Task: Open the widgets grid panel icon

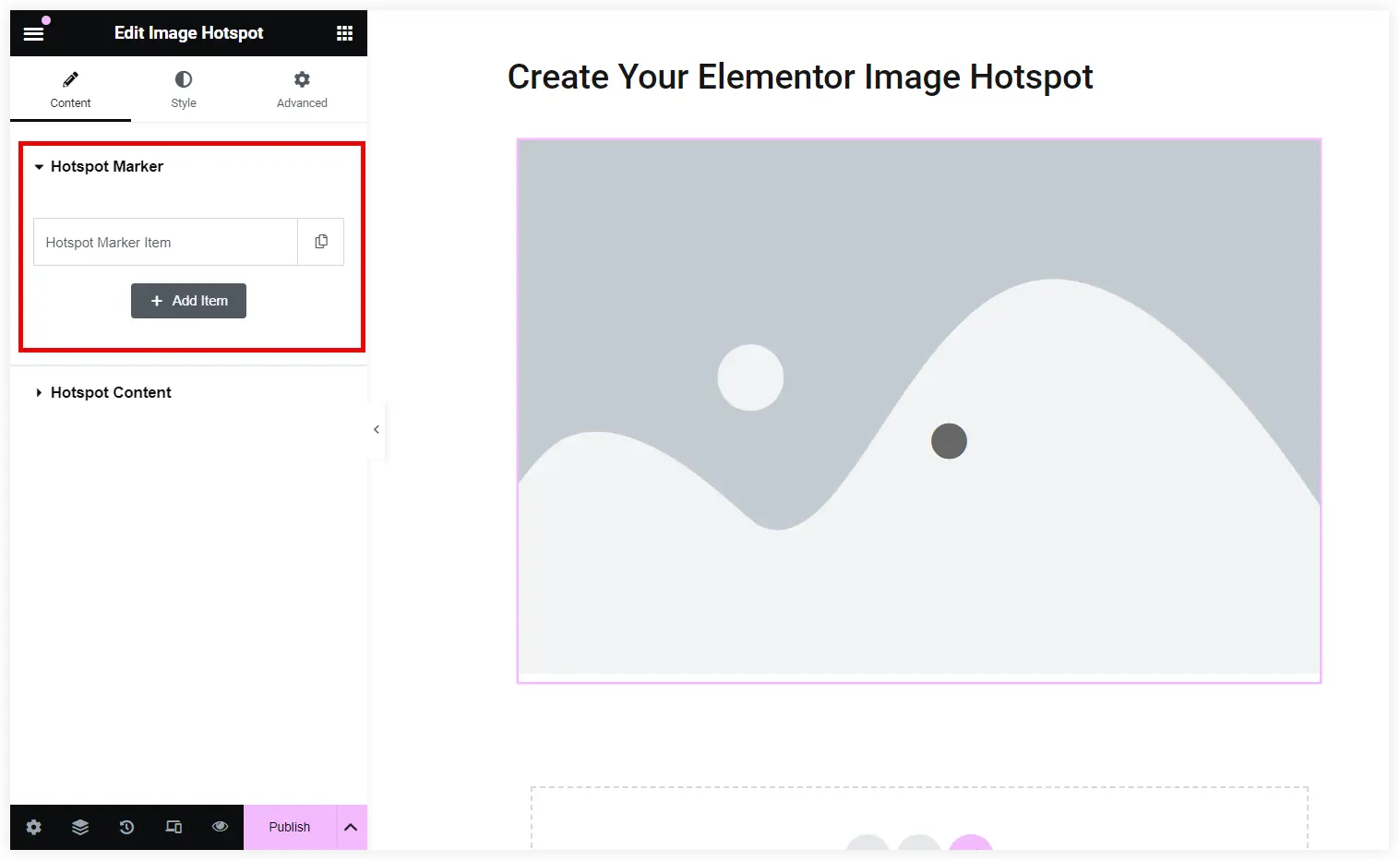Action: pos(344,33)
